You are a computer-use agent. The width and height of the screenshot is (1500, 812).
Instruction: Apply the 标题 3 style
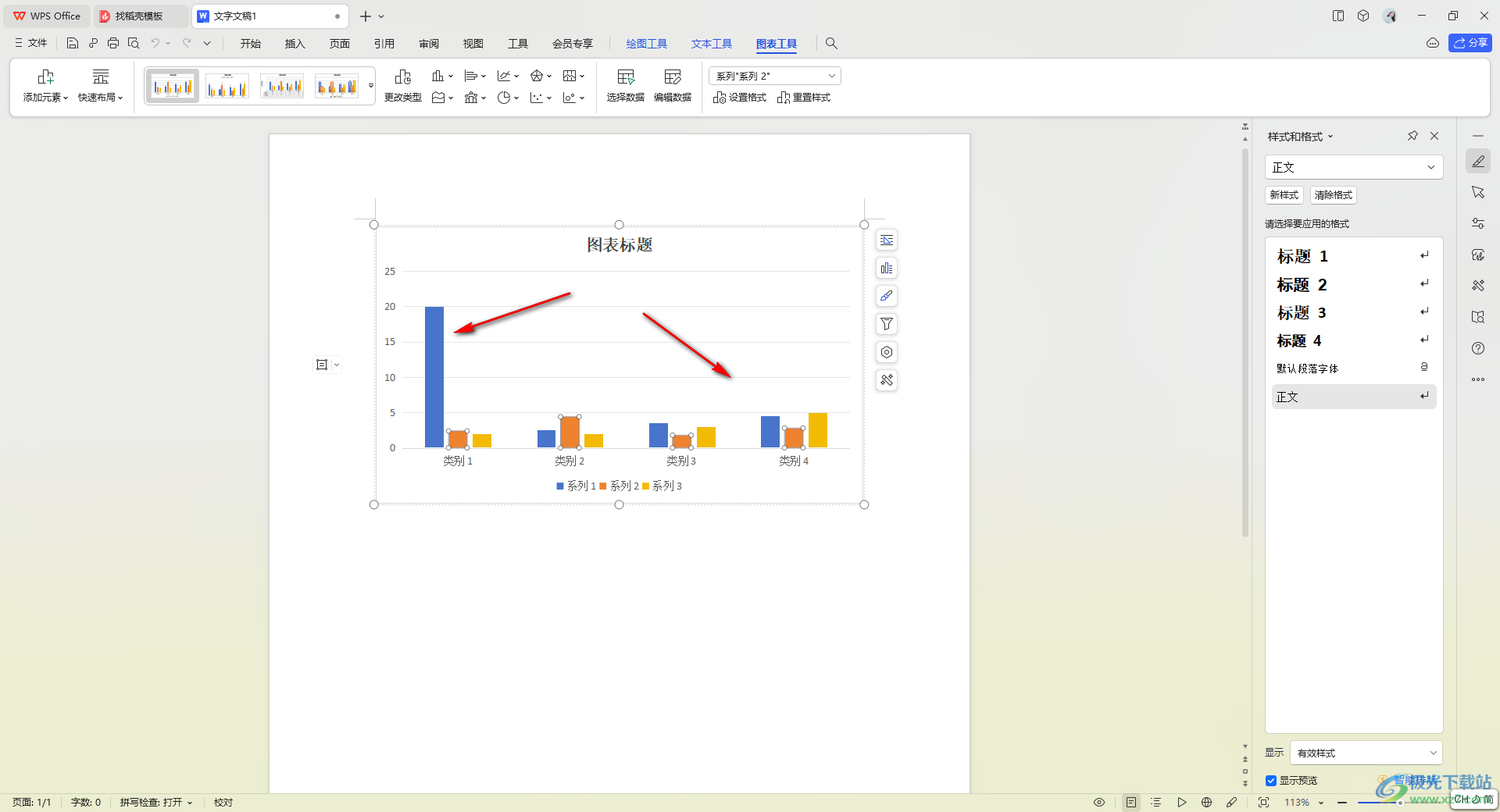[x=1354, y=312]
